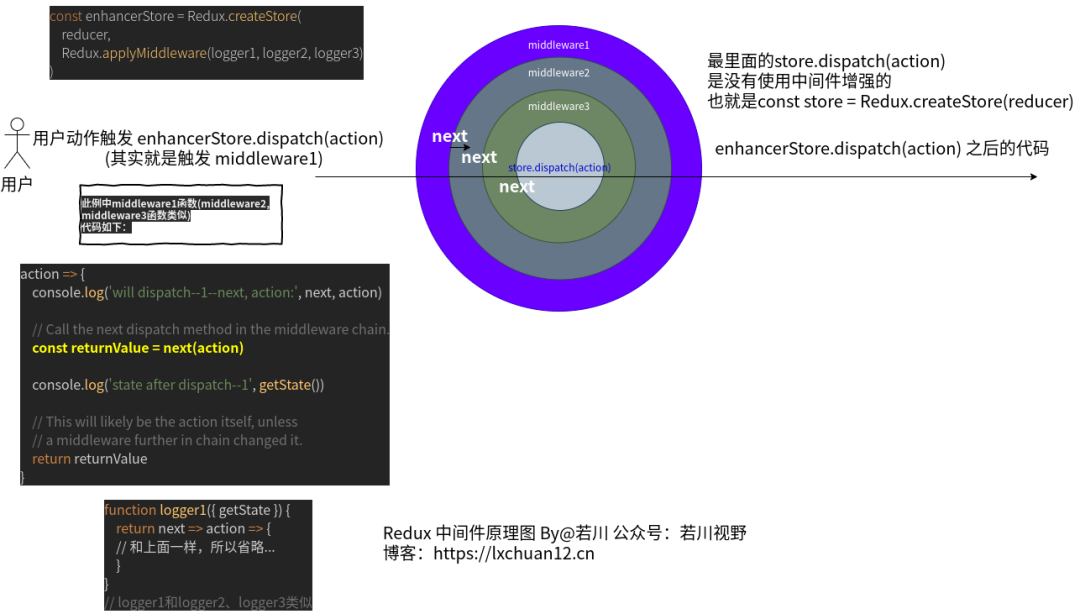Screen dimensions: 1080x614
Task: Click the 'const enhancerStore = Redux.createStore(' line
Action: (176, 16)
